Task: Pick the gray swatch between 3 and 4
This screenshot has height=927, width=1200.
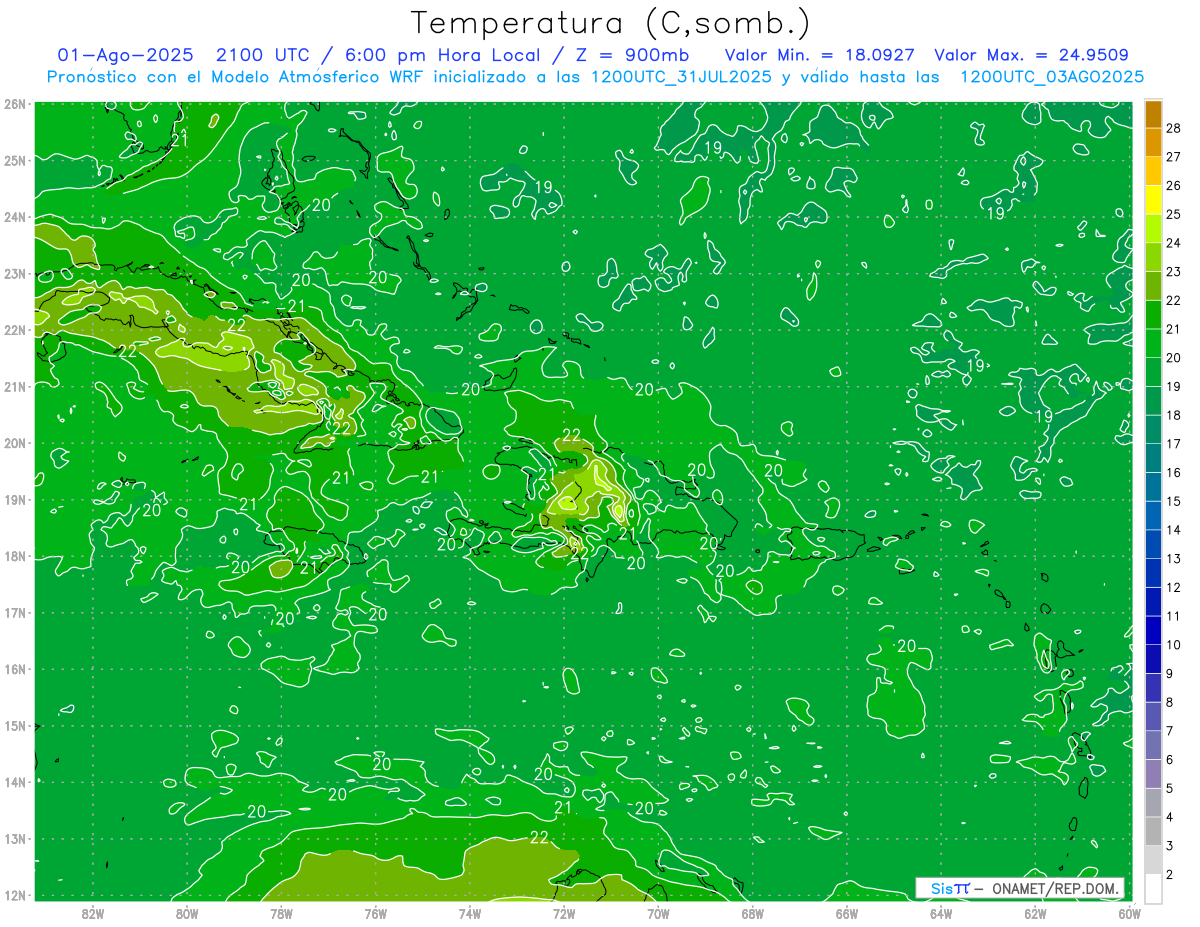Action: tap(1153, 832)
